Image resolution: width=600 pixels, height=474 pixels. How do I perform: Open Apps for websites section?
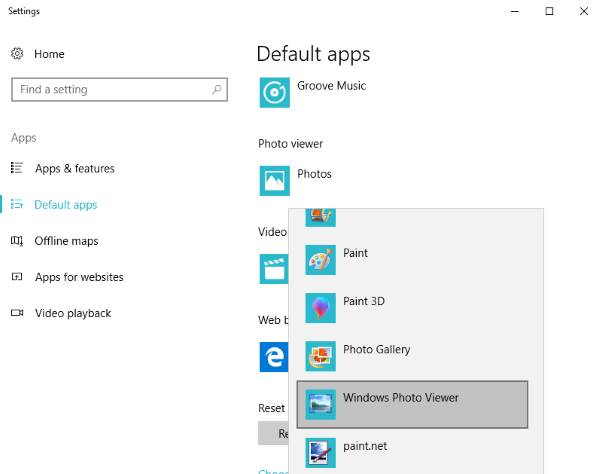click(79, 277)
